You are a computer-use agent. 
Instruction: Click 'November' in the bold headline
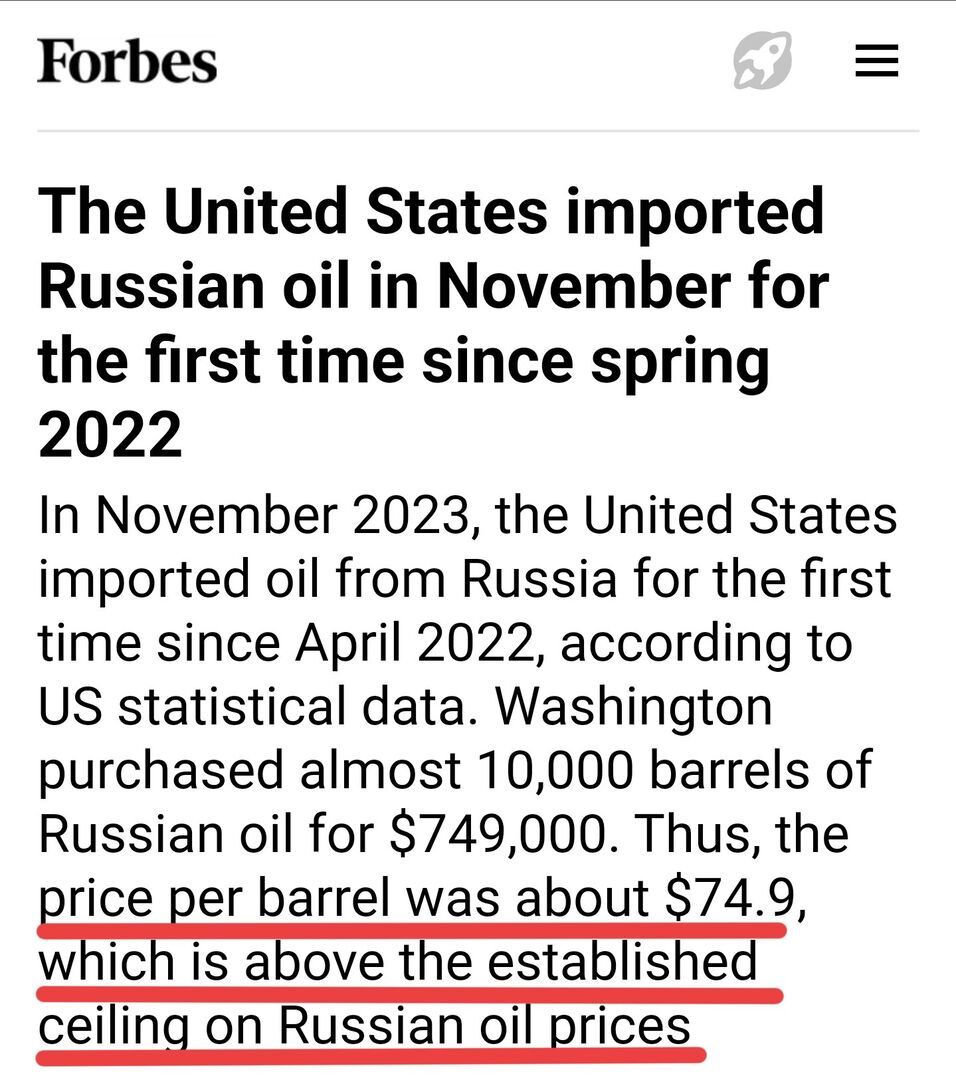(584, 286)
